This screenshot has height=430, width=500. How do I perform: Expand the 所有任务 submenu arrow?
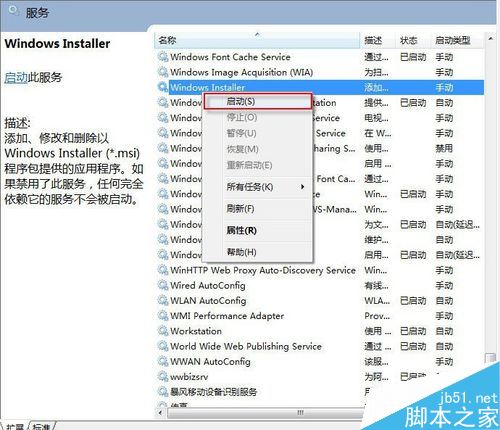[302, 187]
